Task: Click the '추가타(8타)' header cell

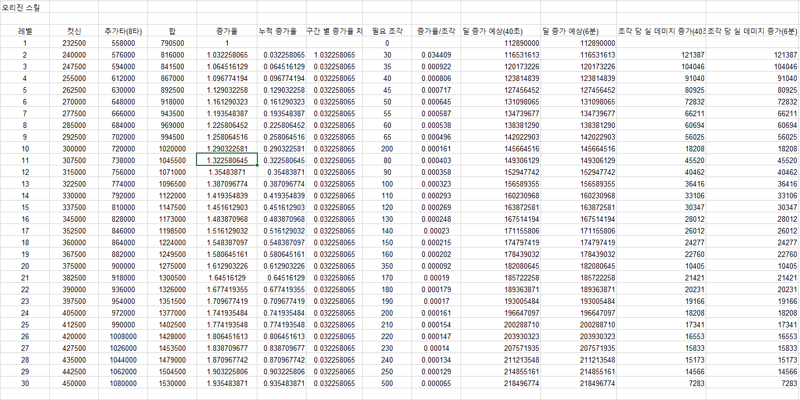Action: 123,31
